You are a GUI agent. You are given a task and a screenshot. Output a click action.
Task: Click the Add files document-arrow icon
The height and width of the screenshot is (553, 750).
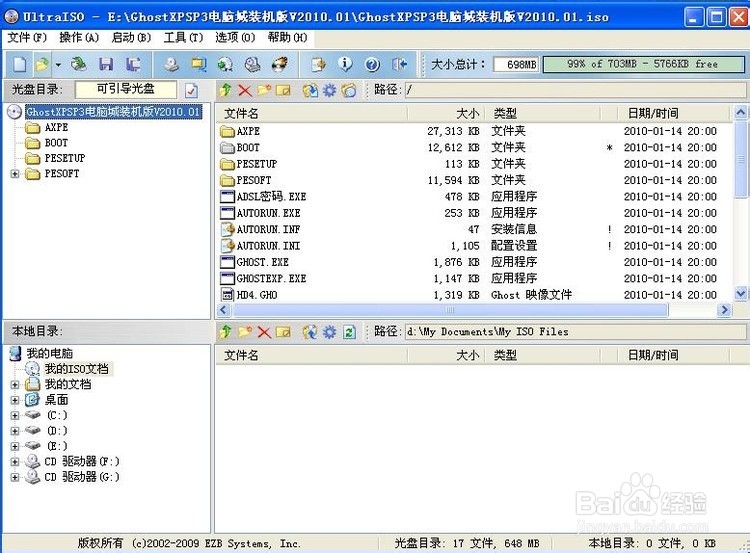318,64
